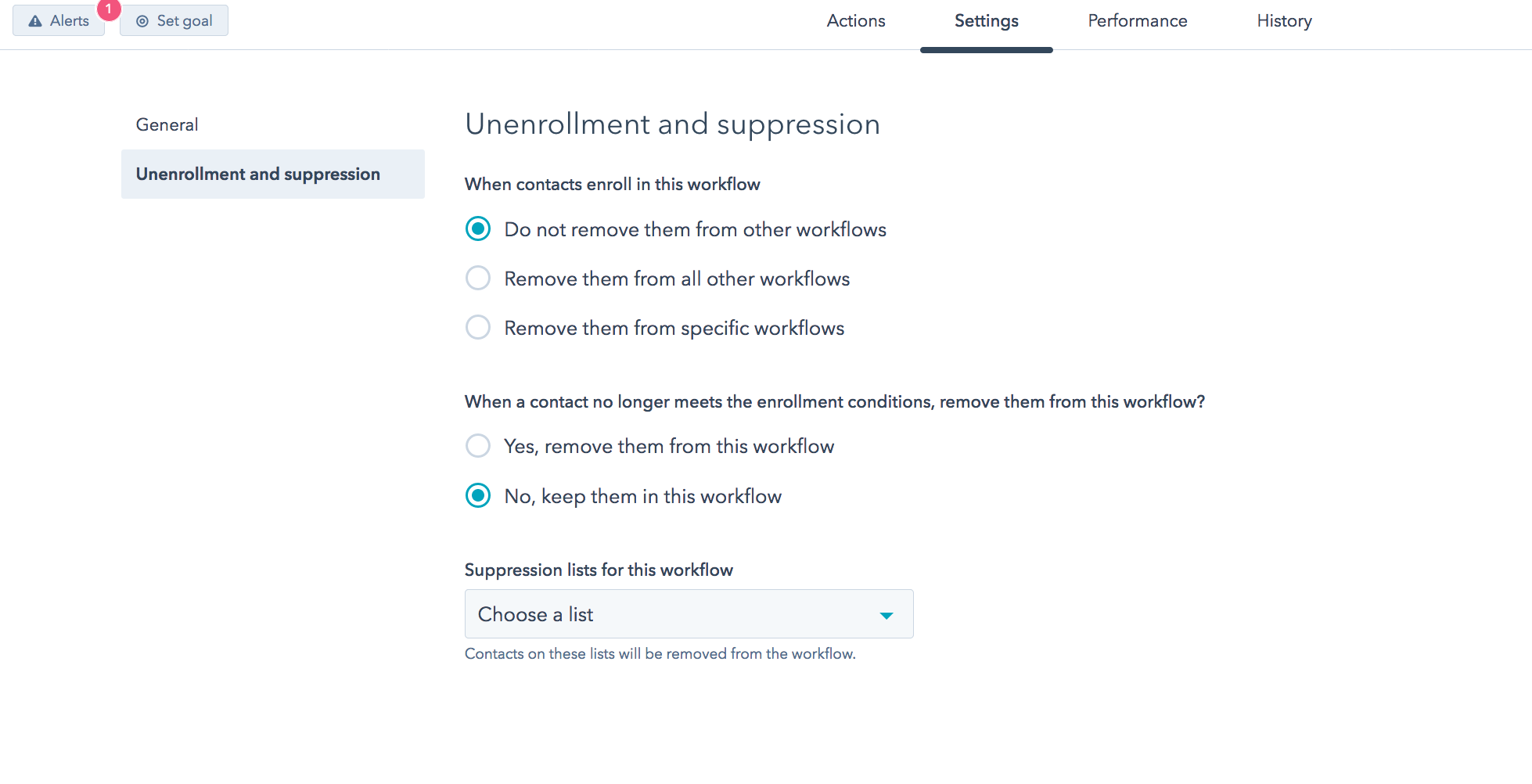1532x784 pixels.
Task: Switch to the Performance tab
Action: click(1138, 21)
